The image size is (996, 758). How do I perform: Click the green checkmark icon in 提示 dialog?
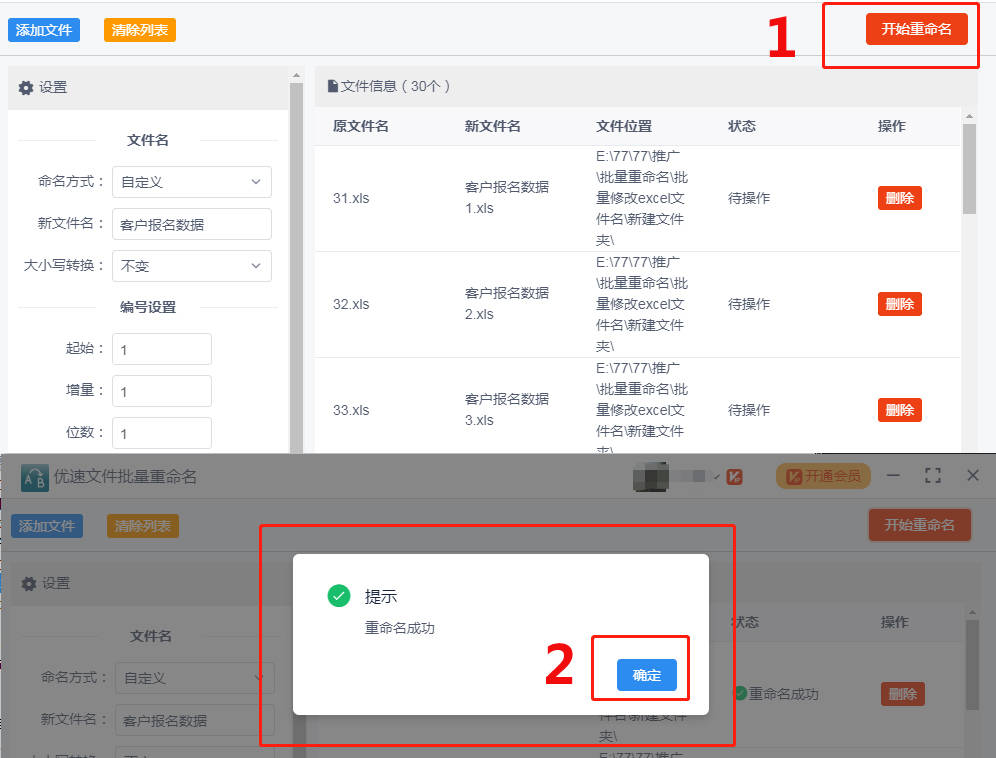point(339,597)
